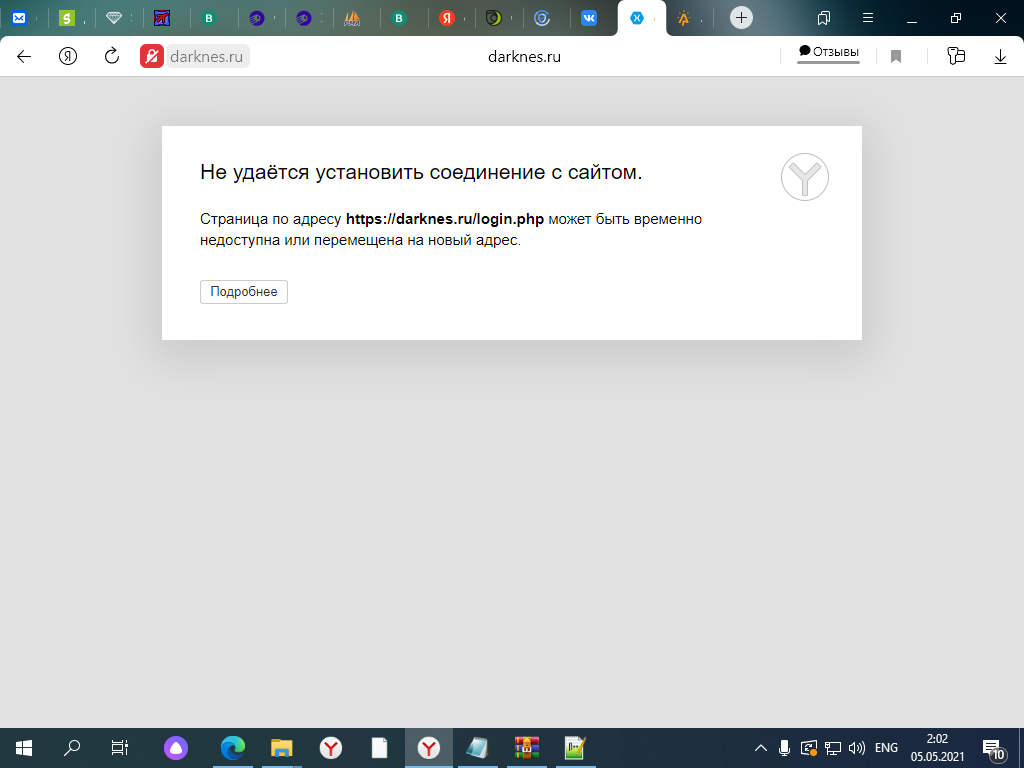1024x768 pixels.
Task: Open the tab panel icon in title bar
Action: [x=824, y=18]
